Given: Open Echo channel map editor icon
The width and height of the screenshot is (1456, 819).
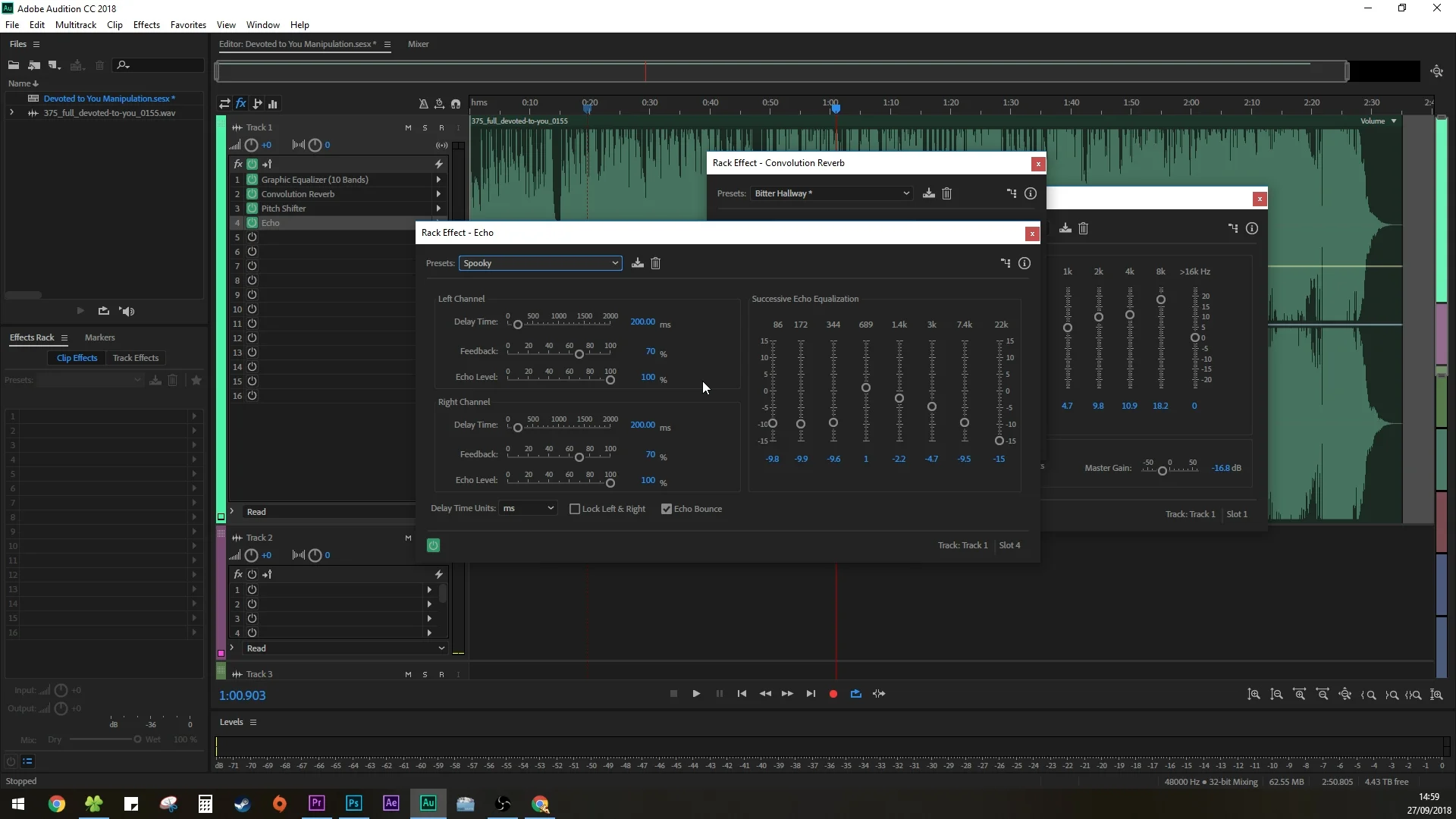Looking at the screenshot, I should click(1006, 263).
